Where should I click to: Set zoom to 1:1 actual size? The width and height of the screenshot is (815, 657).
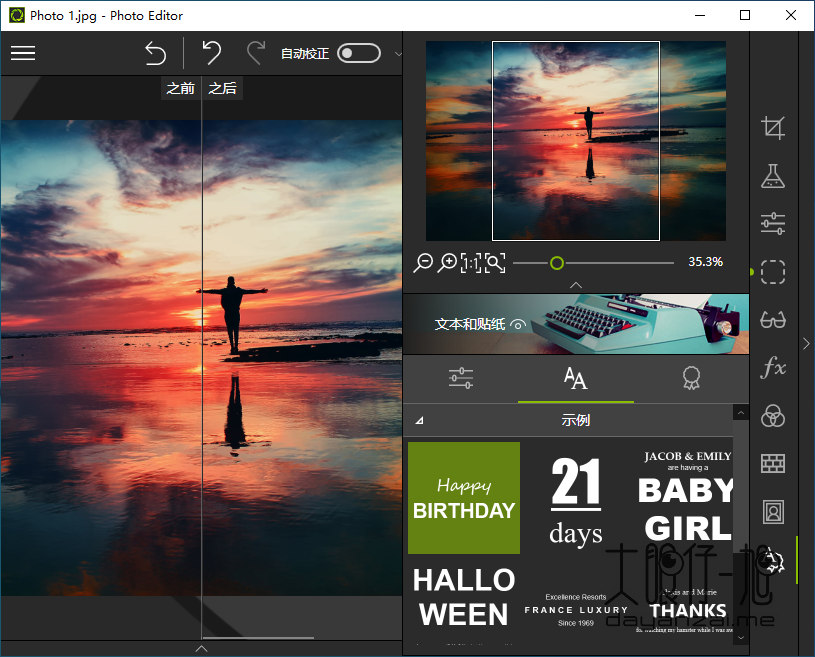pos(471,263)
